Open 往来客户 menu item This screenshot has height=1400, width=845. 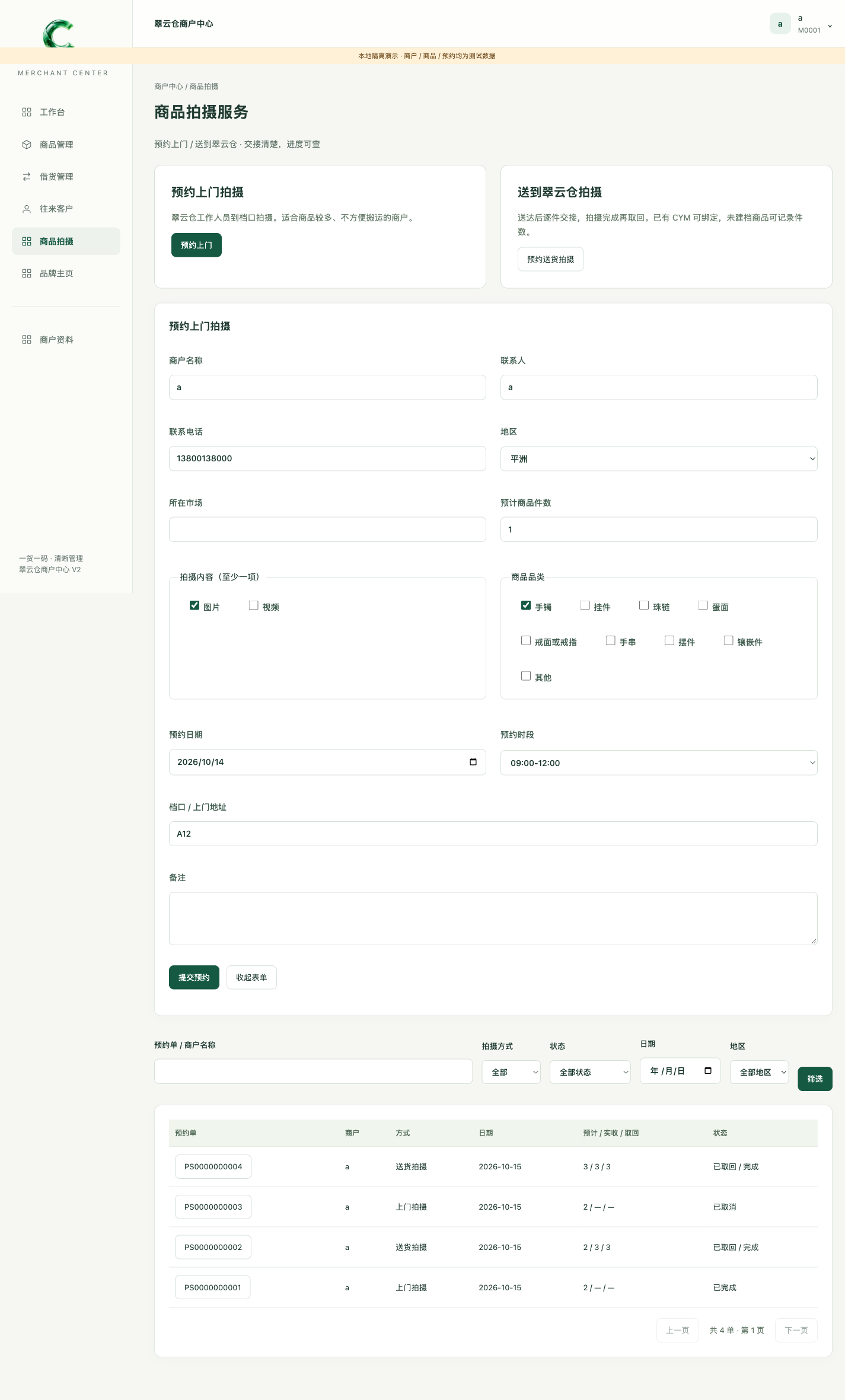pyautogui.click(x=66, y=209)
